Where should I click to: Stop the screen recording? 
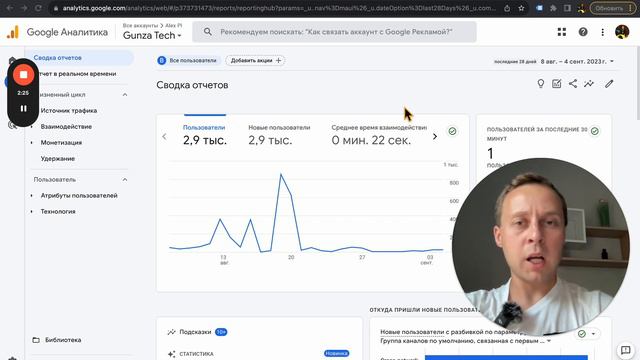tap(23, 75)
